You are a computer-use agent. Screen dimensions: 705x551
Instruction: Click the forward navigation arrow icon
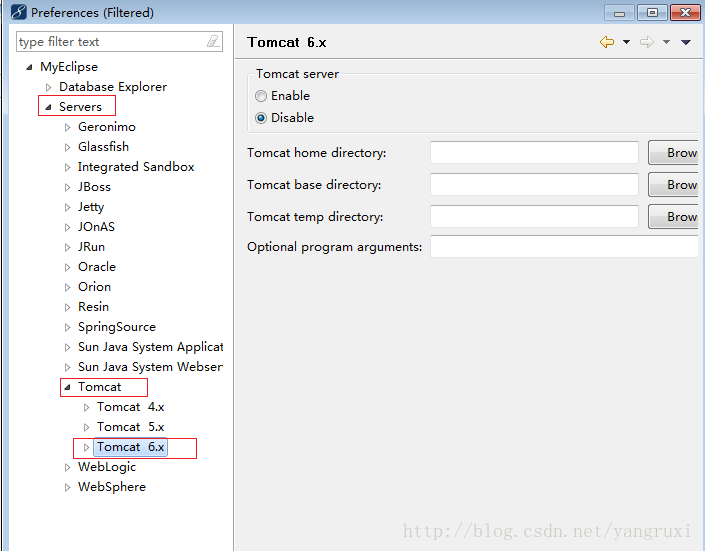click(646, 42)
